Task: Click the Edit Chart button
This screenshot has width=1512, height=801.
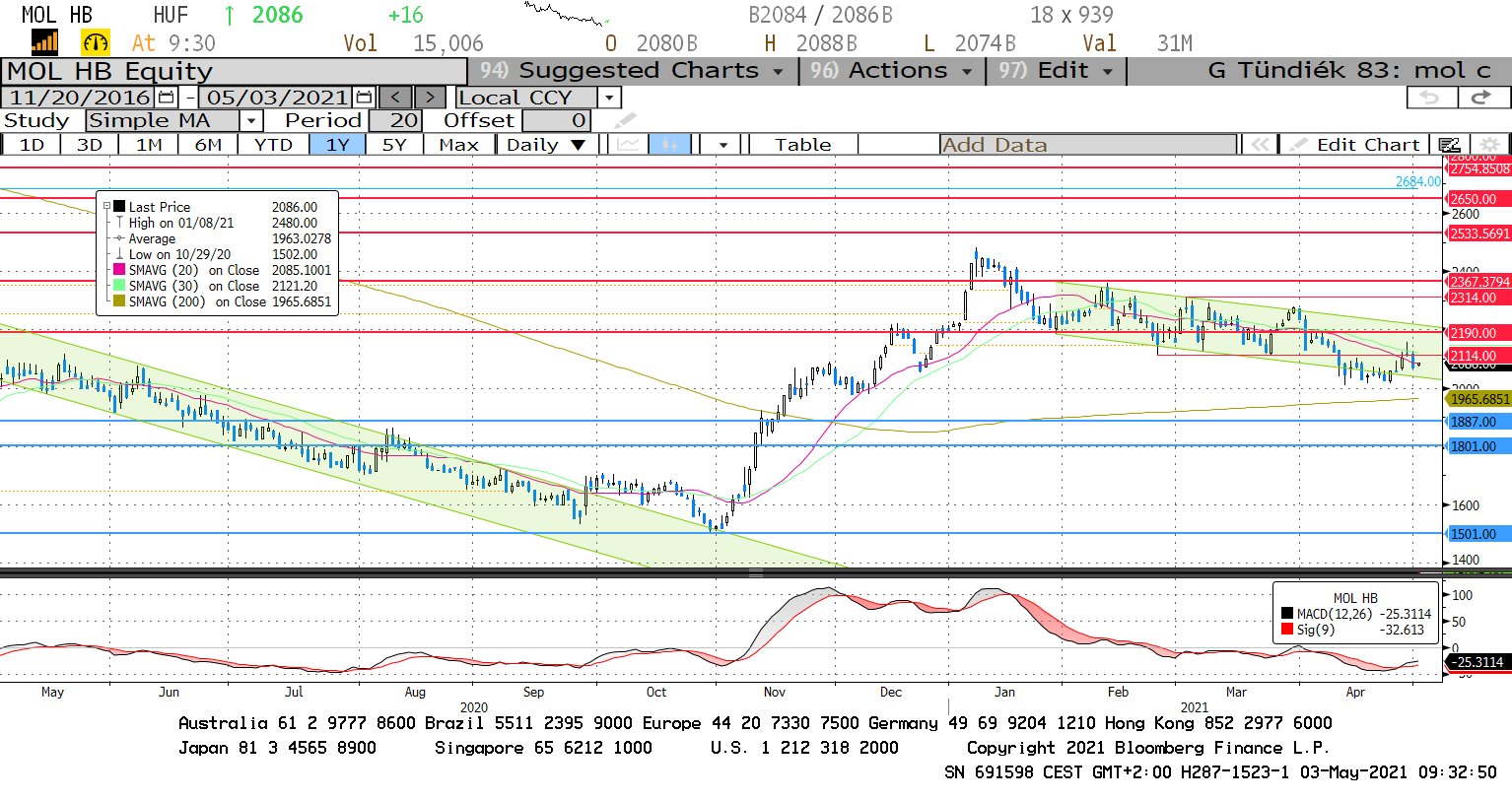Action: [1356, 145]
